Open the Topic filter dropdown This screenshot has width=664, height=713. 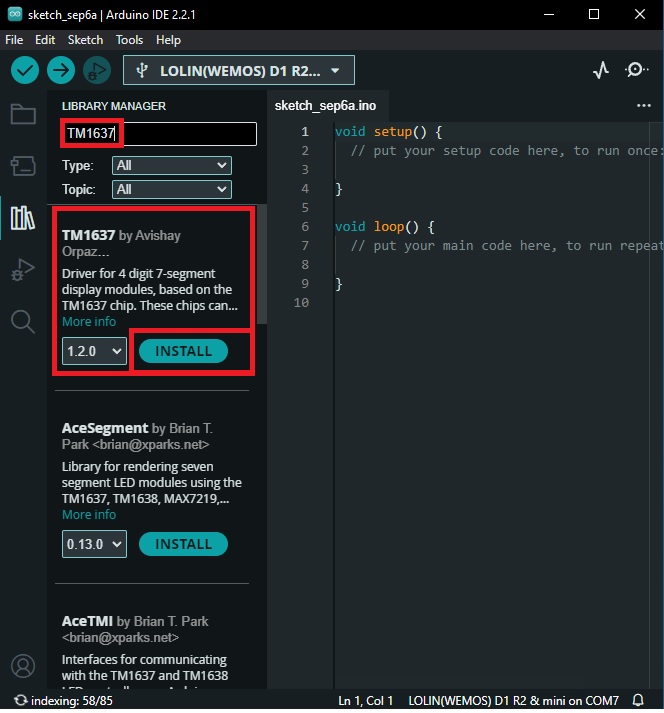172,190
